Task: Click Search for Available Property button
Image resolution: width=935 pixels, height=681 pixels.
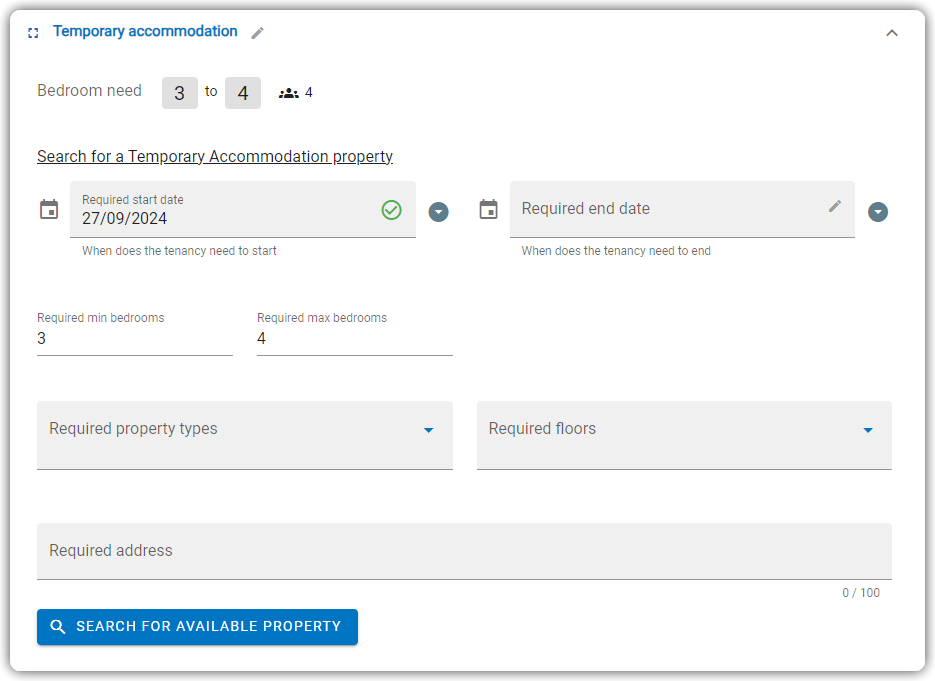Action: 197,627
